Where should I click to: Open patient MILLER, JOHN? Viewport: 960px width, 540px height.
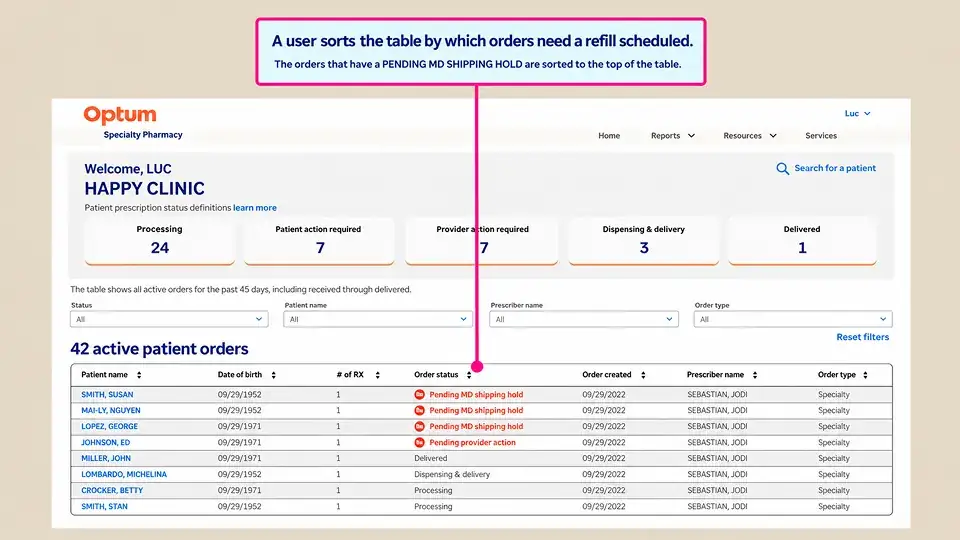[106, 458]
